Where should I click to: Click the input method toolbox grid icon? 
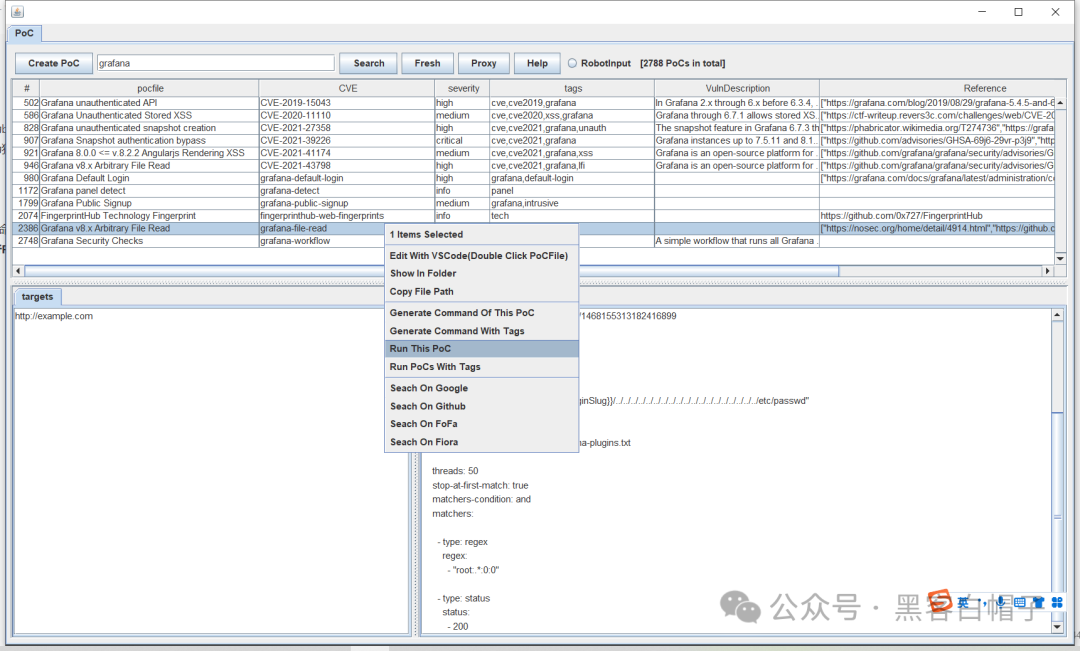(1057, 602)
